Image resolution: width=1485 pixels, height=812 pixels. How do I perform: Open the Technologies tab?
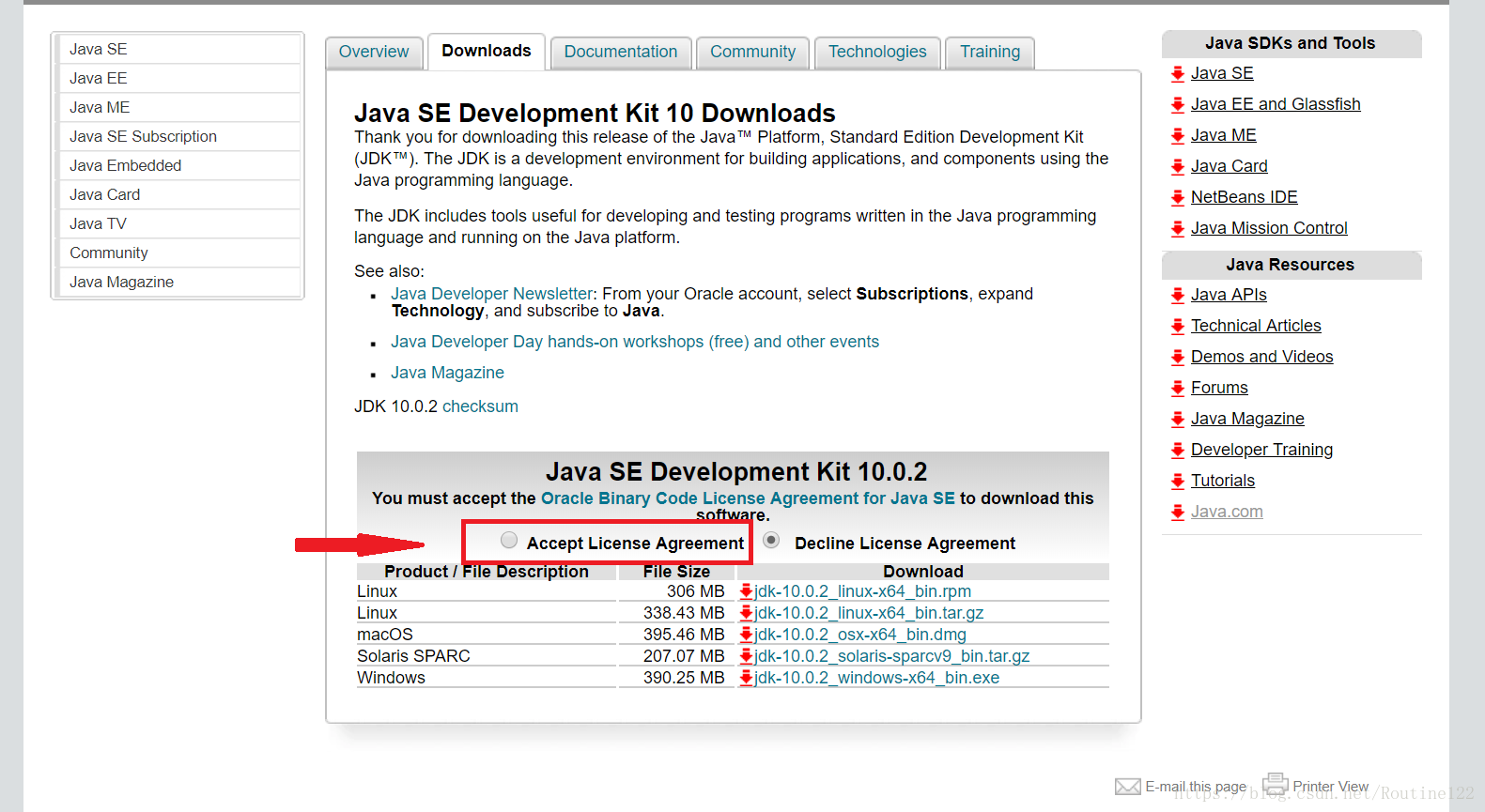[x=877, y=52]
